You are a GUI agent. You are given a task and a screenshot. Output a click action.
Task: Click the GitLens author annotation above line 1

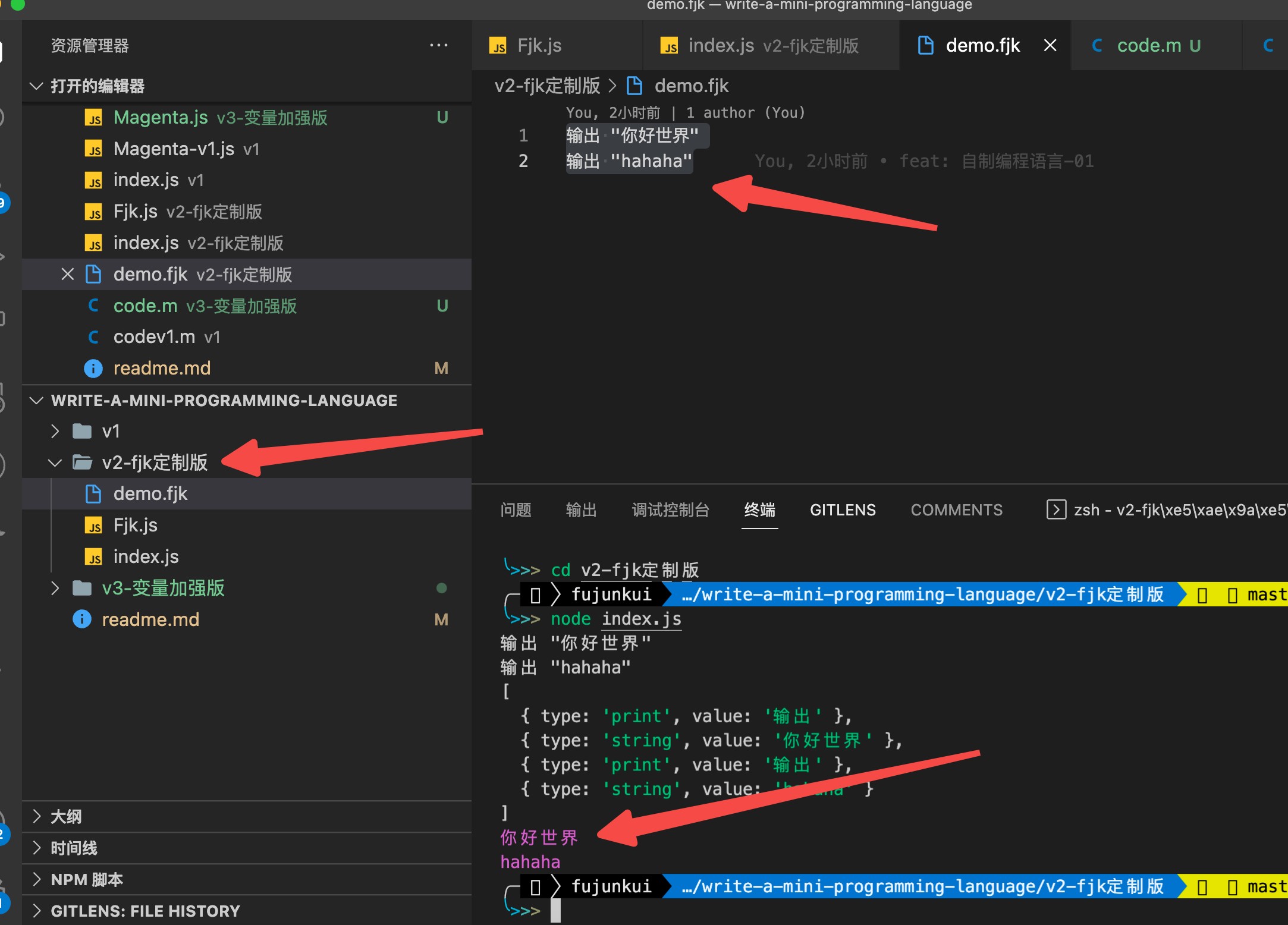coord(685,112)
